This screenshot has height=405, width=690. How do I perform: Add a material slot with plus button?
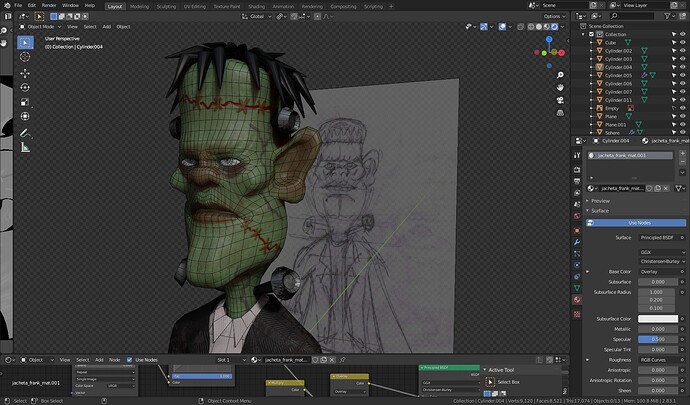click(x=683, y=153)
